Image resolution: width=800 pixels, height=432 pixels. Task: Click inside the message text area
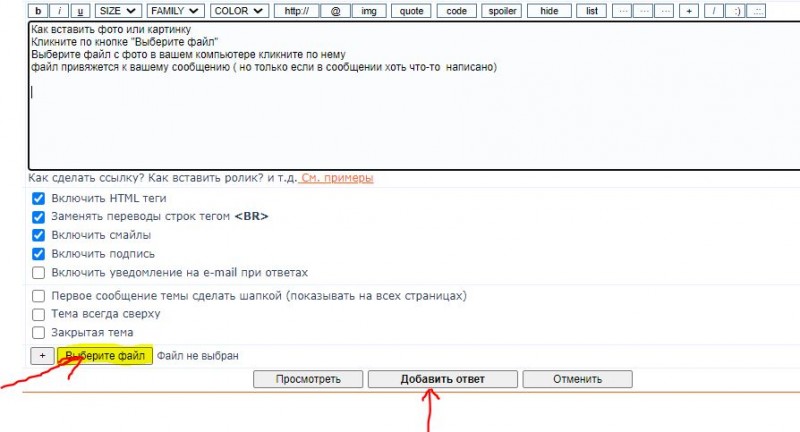[400, 120]
